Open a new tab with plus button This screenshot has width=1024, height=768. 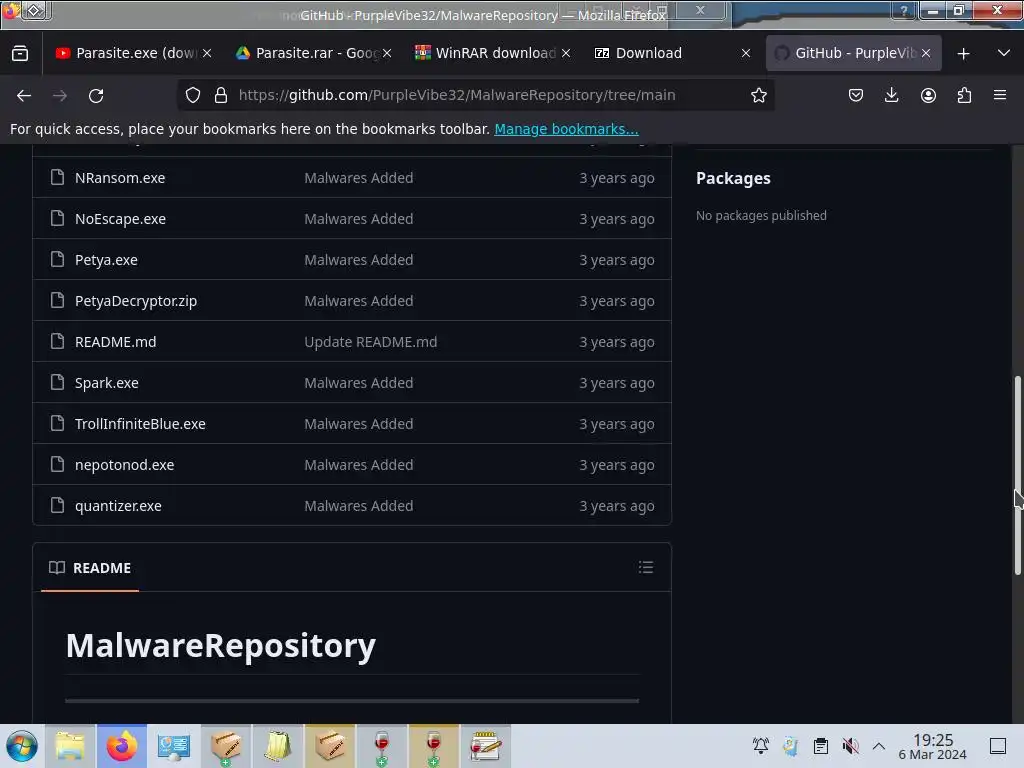[963, 54]
